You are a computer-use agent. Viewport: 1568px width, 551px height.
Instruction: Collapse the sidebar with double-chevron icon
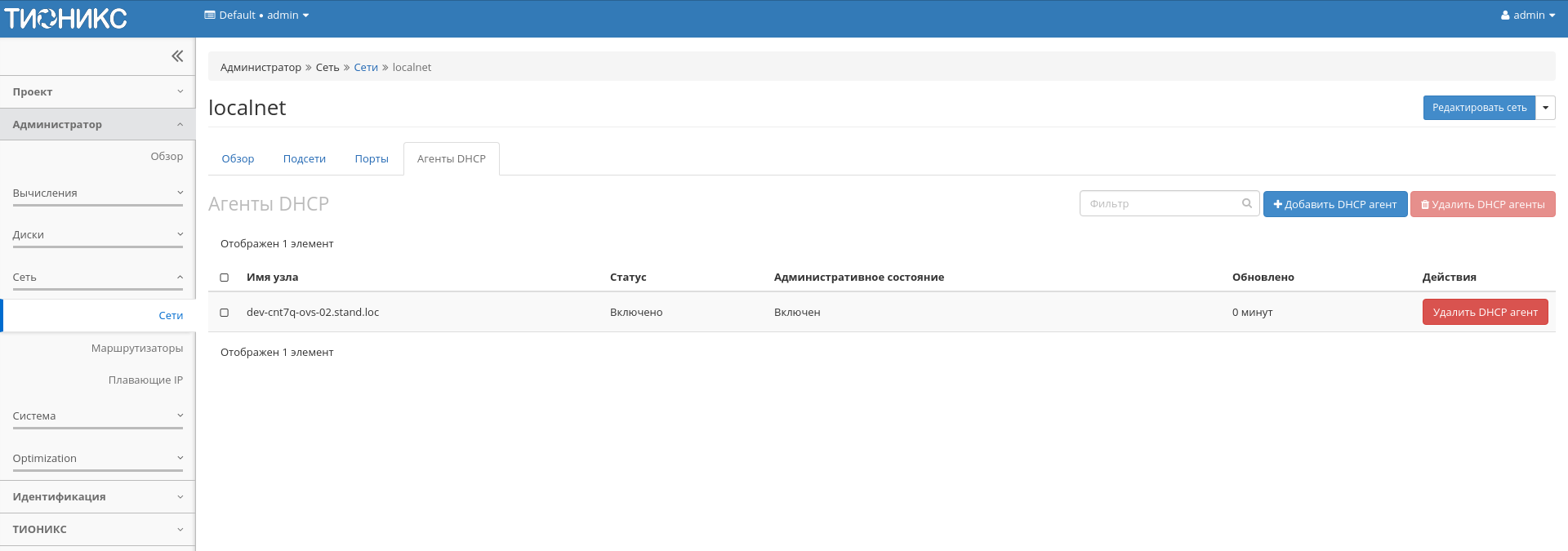pyautogui.click(x=177, y=56)
